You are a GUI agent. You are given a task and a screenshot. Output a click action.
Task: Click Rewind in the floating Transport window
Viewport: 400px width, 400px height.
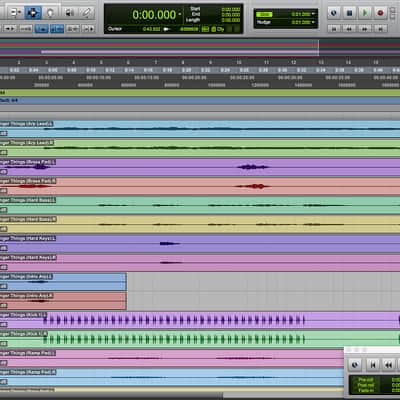389,365
